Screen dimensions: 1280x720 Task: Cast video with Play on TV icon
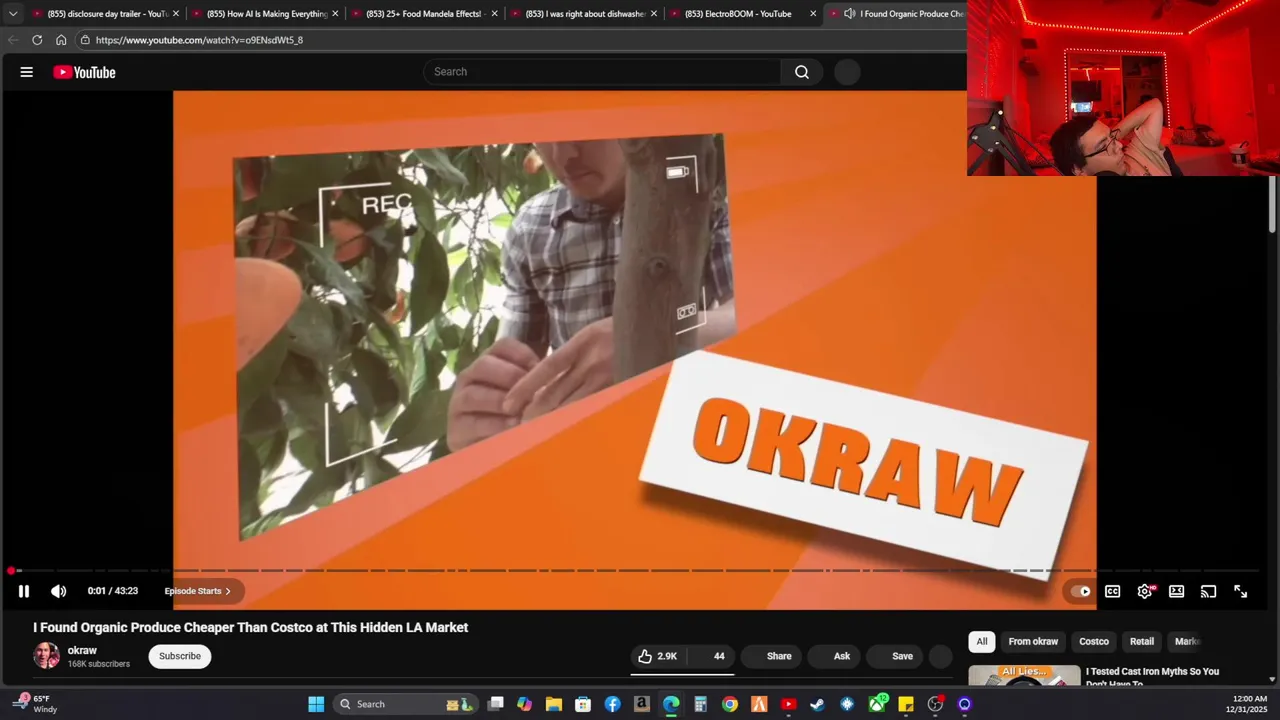coord(1208,591)
